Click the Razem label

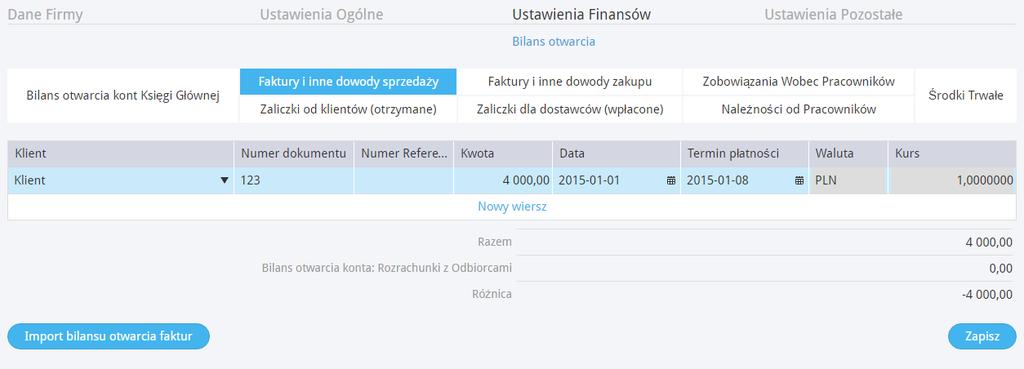tap(494, 242)
